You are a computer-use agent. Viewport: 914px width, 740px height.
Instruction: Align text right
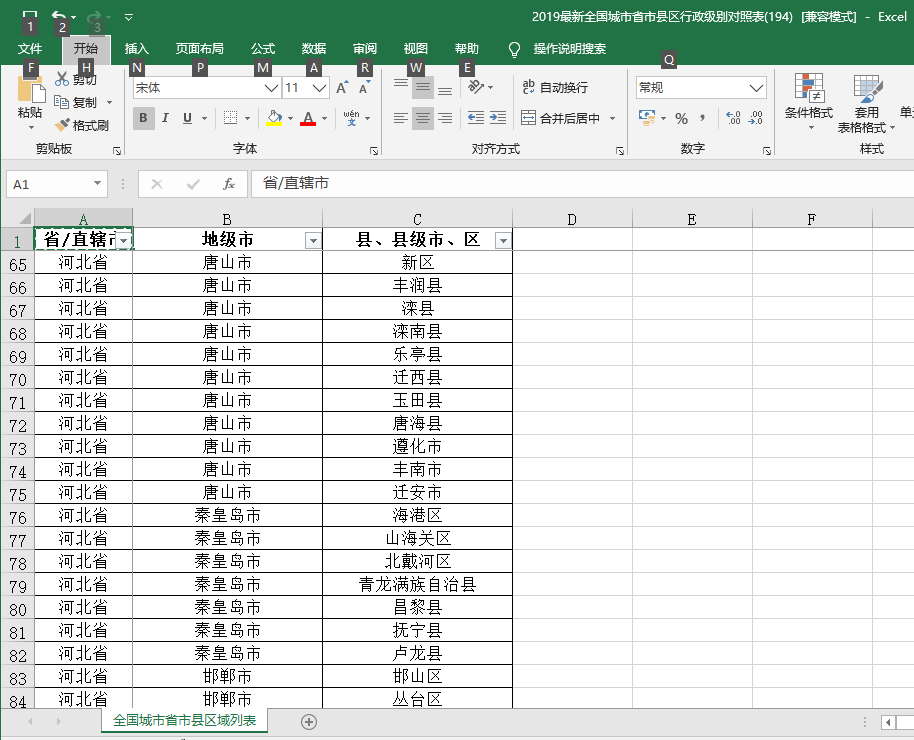tap(445, 118)
